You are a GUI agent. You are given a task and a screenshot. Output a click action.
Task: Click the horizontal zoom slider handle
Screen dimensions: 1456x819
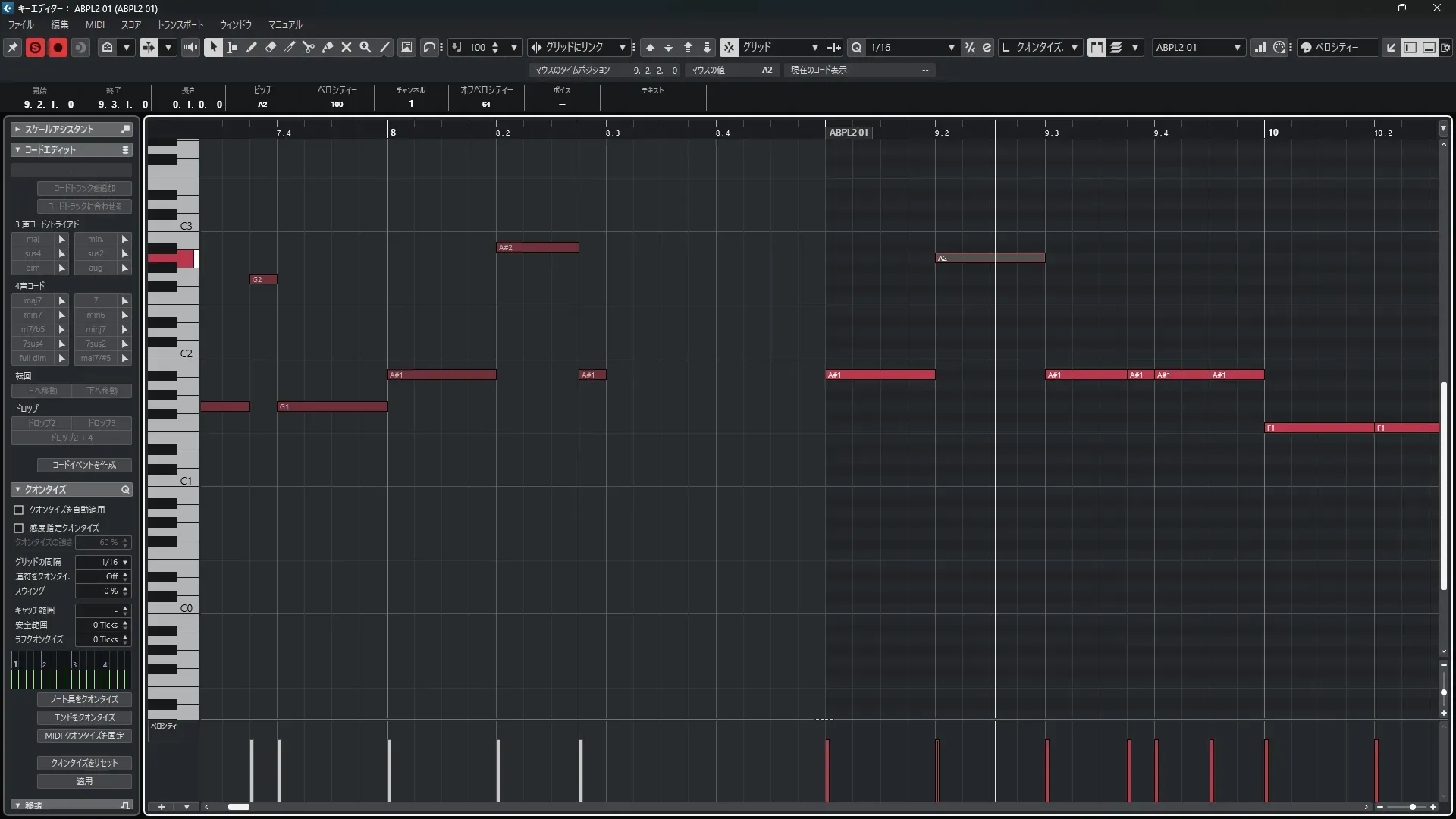coord(1412,807)
